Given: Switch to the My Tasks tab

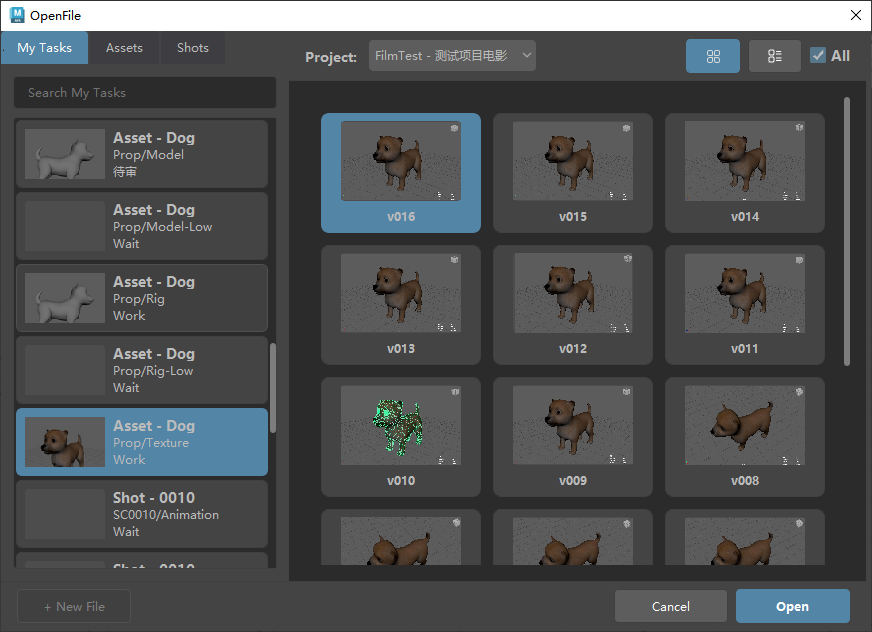Looking at the screenshot, I should tap(44, 48).
